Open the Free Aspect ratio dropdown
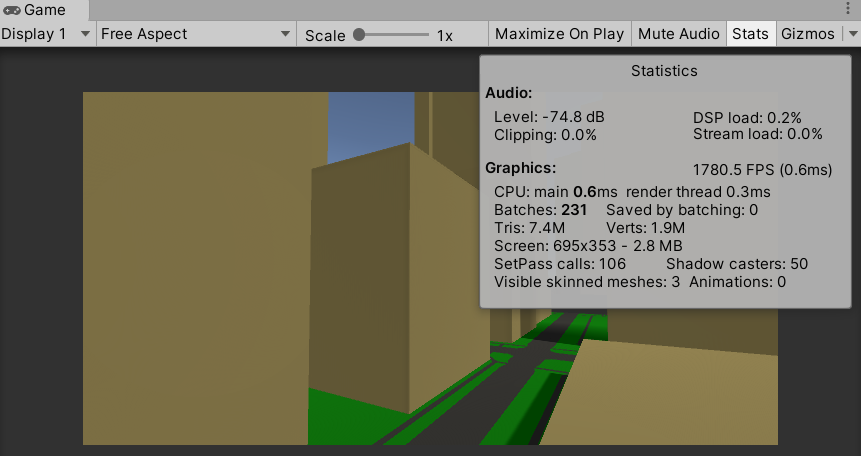 pyautogui.click(x=196, y=34)
